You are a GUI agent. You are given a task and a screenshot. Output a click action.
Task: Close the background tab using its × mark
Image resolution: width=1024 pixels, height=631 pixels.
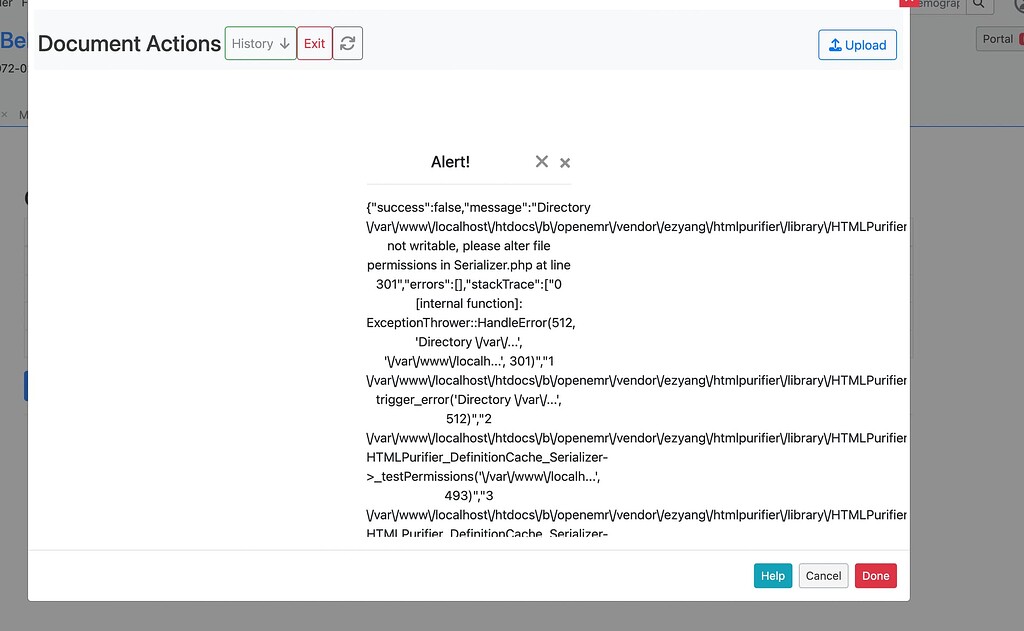click(x=4, y=114)
